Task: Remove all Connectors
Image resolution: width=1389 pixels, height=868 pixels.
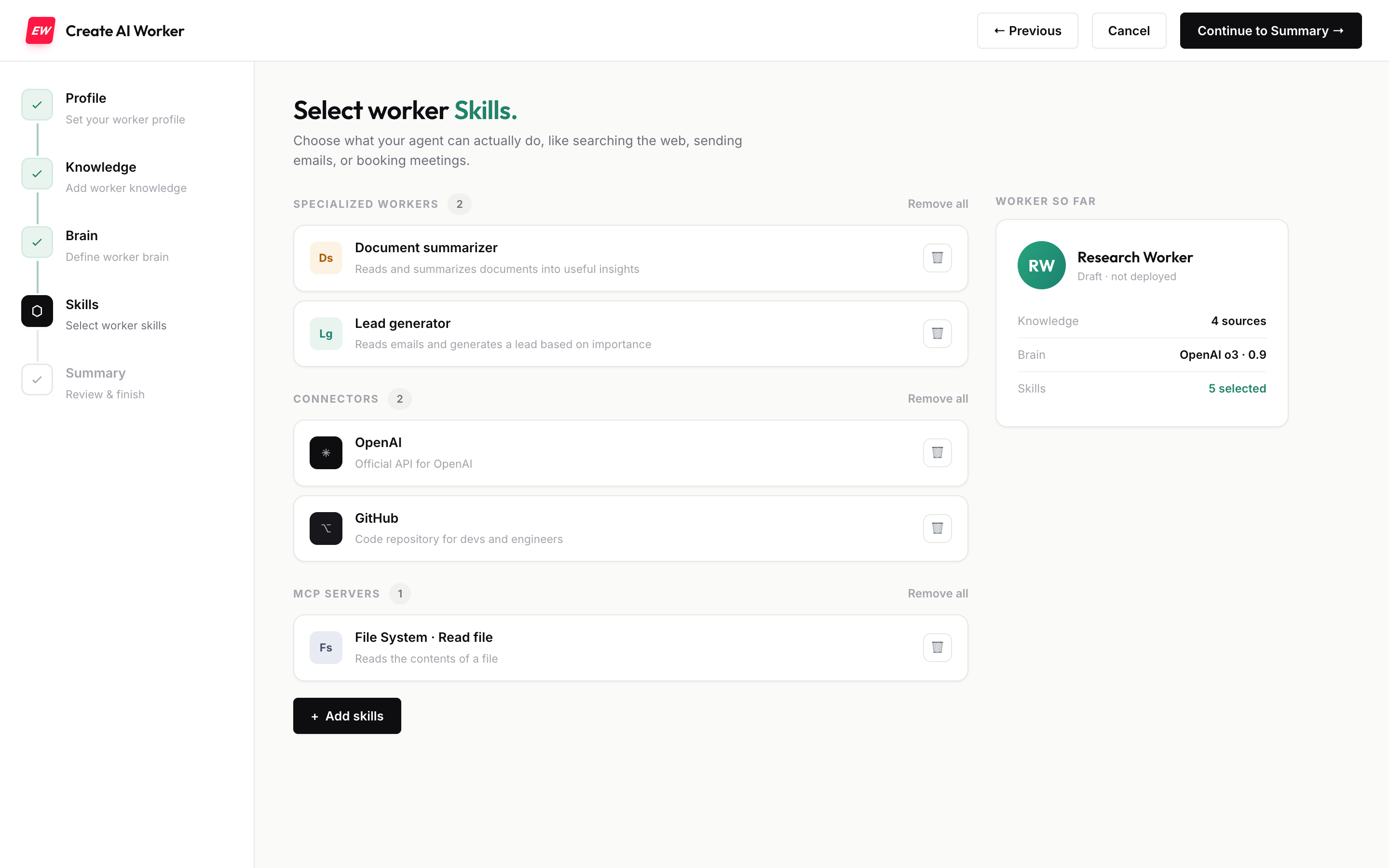Action: (x=938, y=398)
